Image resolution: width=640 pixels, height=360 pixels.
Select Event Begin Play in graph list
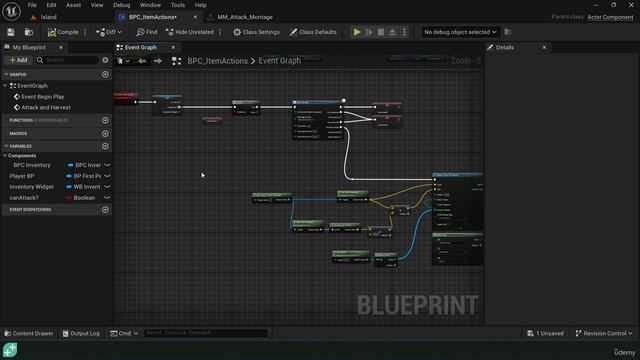[x=42, y=97]
